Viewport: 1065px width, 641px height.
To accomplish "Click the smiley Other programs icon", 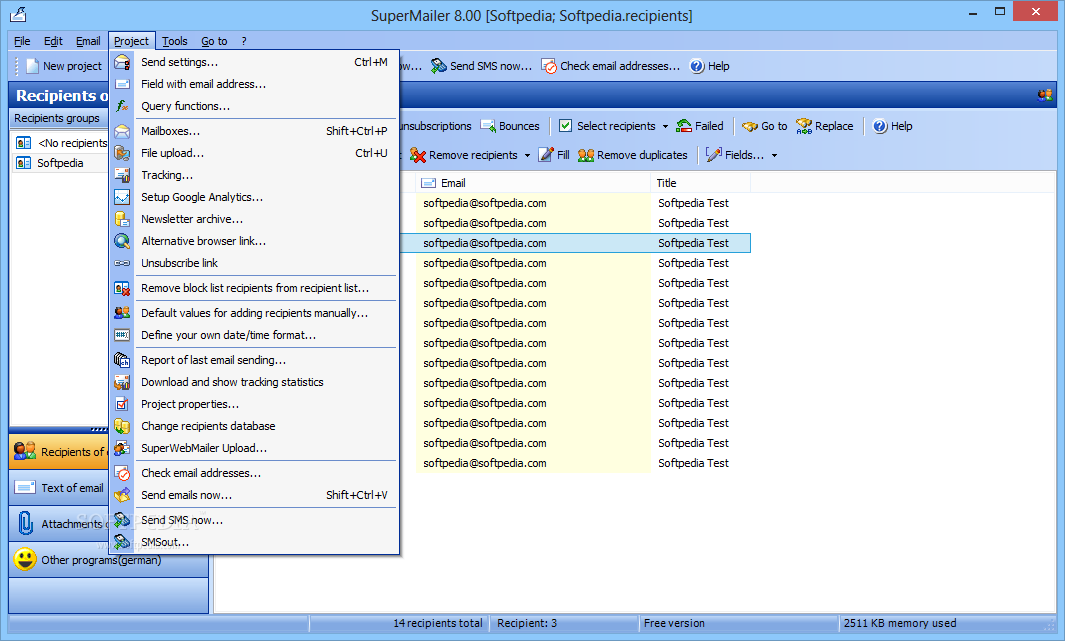I will click(x=25, y=560).
